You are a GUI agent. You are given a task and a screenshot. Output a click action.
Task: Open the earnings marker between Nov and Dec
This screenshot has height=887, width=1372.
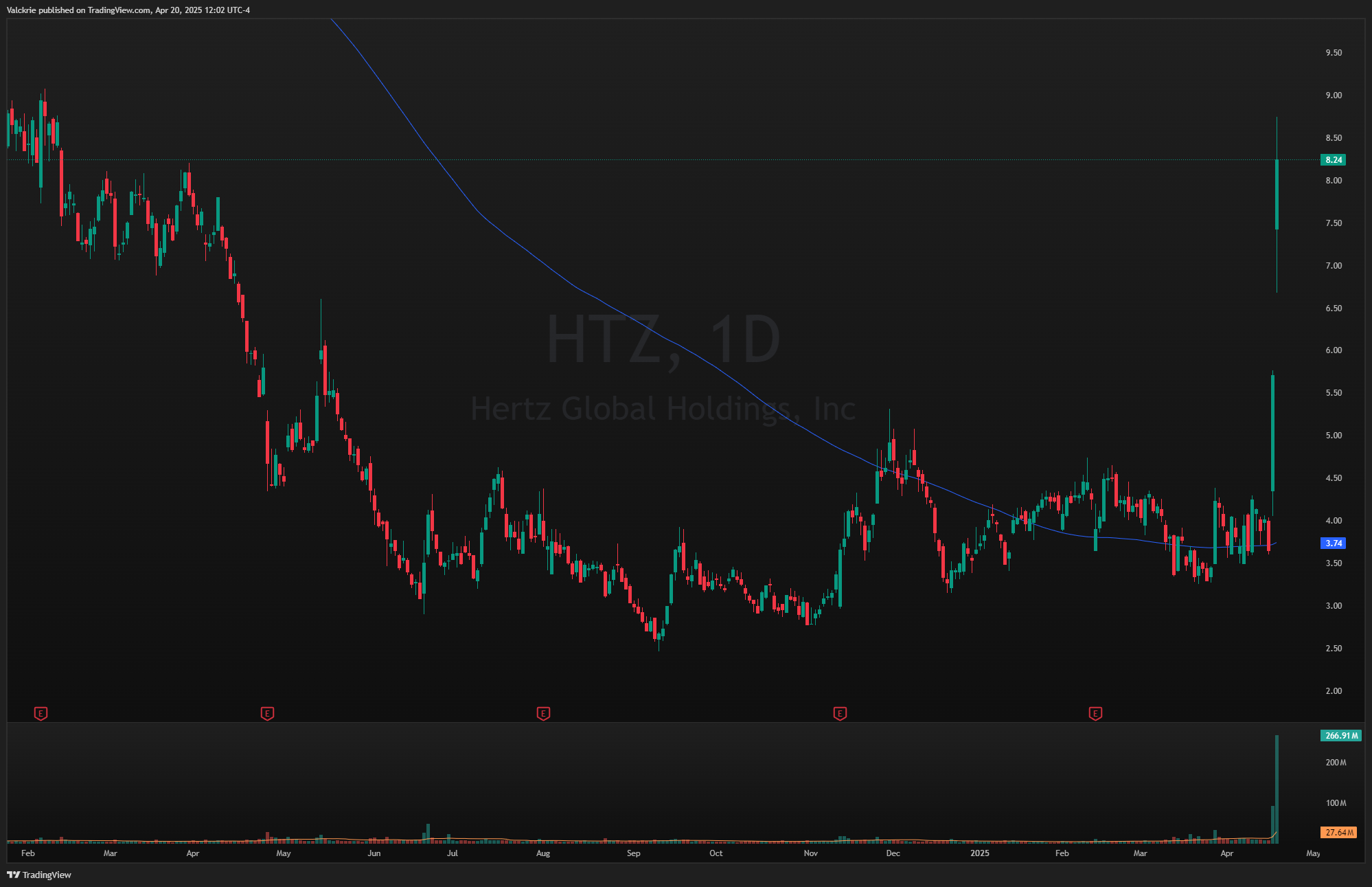[839, 714]
